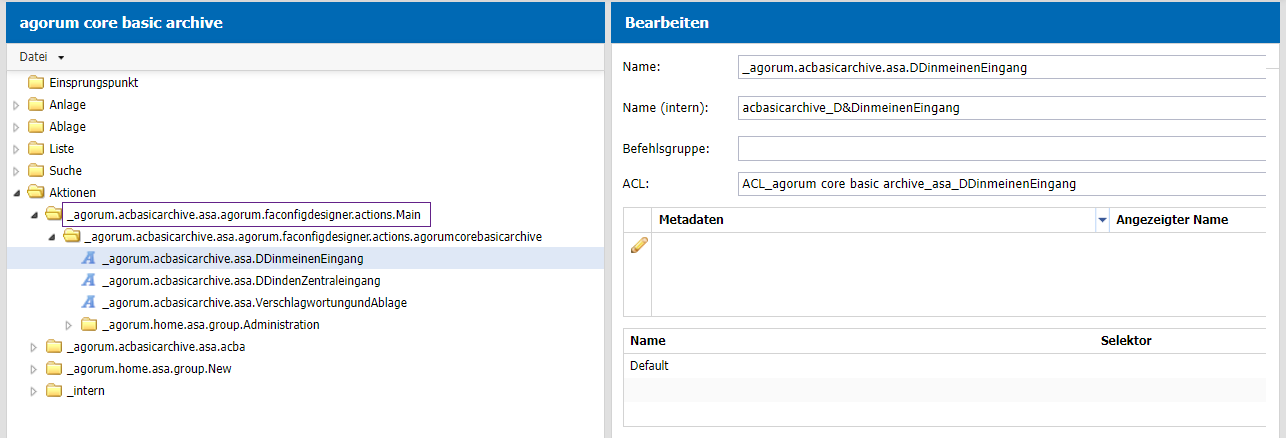Expand the Liste tree node
Screen dimensions: 1286x438
pos(16,148)
